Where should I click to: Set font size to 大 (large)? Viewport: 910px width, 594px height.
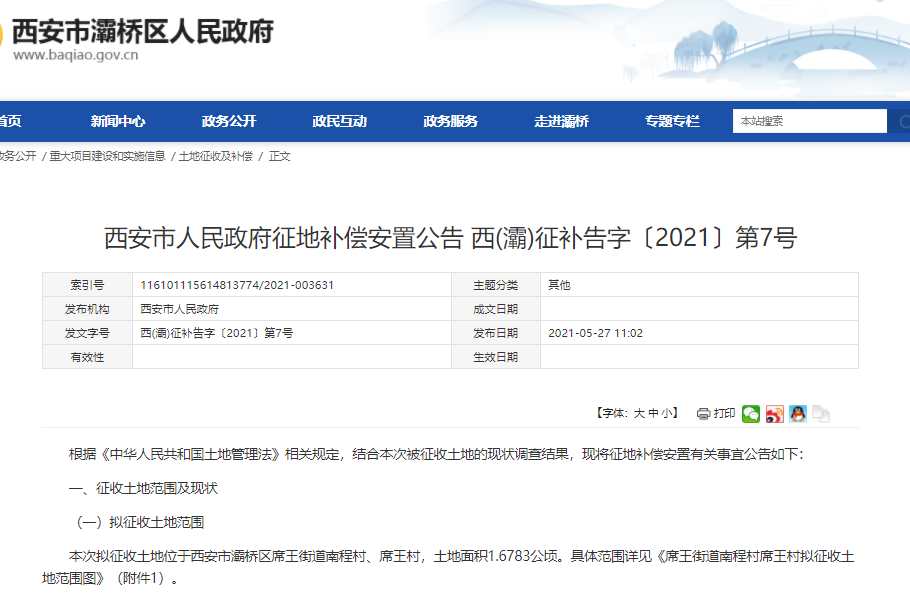pyautogui.click(x=638, y=414)
